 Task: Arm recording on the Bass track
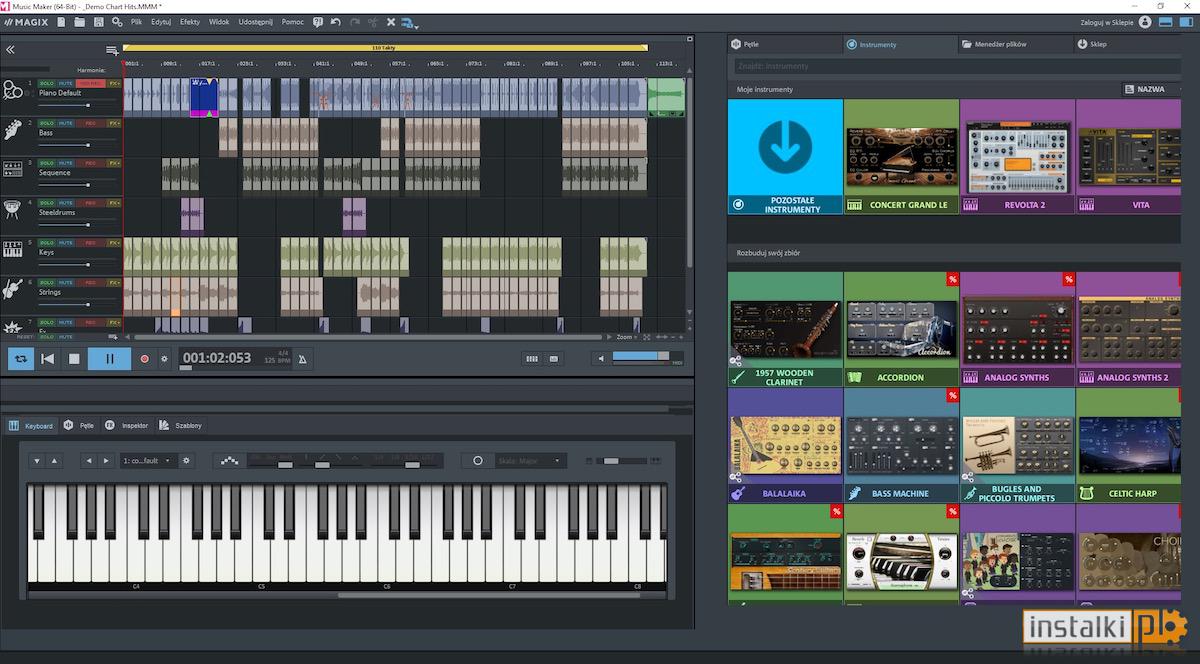coord(91,123)
